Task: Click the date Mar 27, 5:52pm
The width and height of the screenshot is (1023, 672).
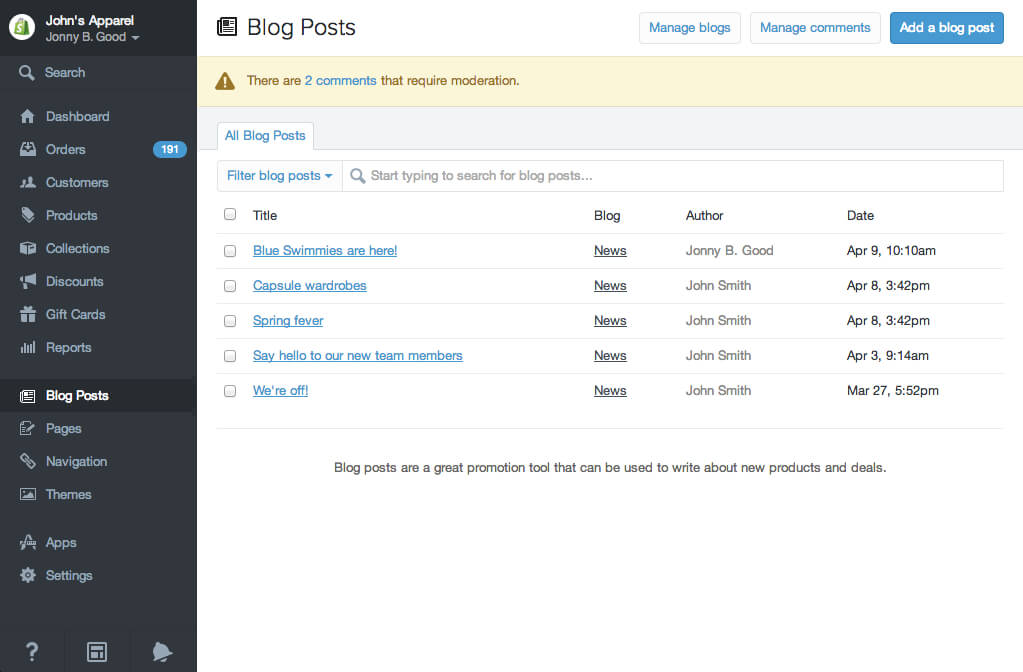Action: [893, 391]
